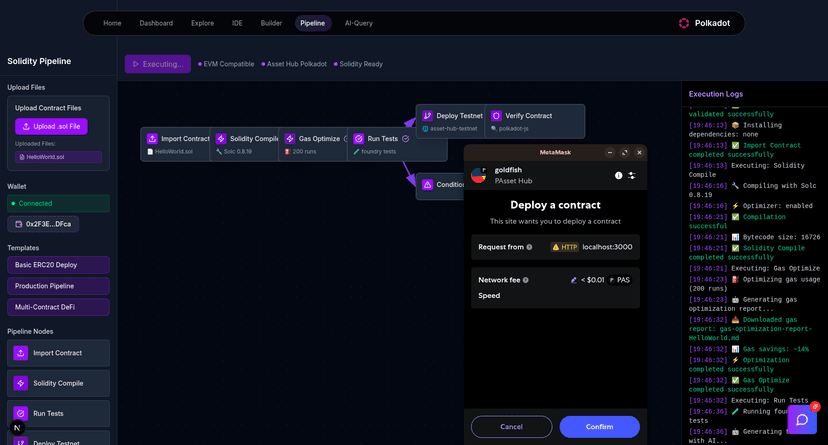
Task: Click Upload .sol File button
Action: (x=51, y=127)
